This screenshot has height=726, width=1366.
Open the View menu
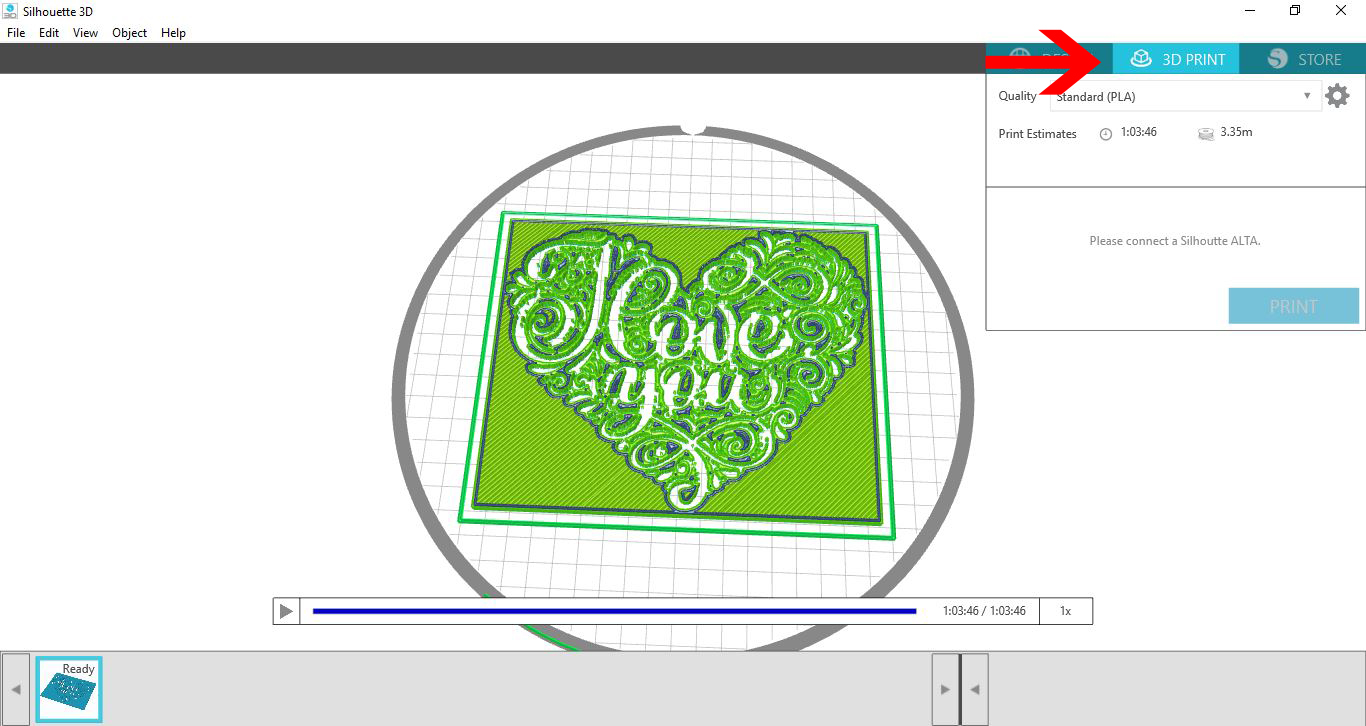[85, 33]
